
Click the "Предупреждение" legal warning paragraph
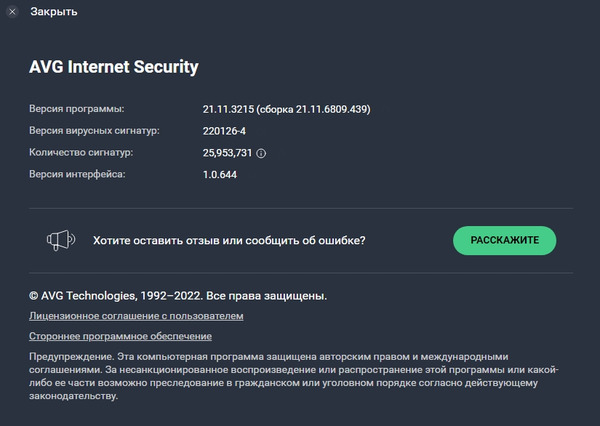(x=290, y=375)
